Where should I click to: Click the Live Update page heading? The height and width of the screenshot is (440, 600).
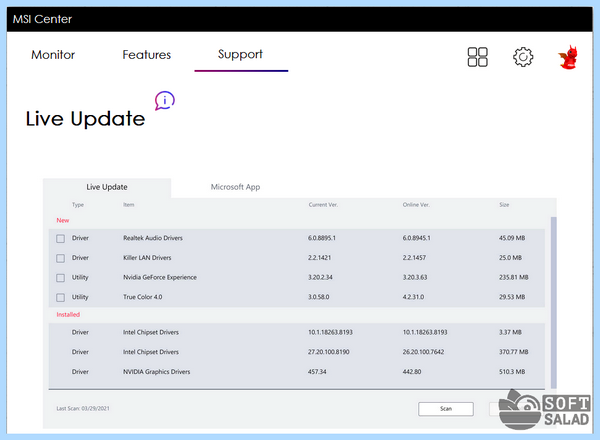[x=85, y=119]
